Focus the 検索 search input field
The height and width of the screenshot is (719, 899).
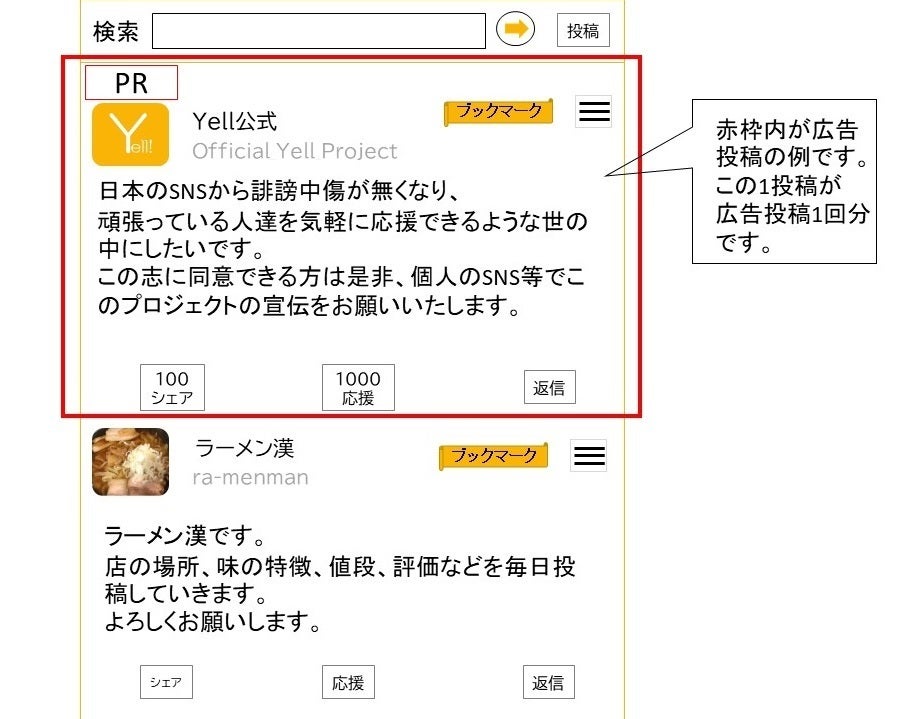click(x=319, y=31)
